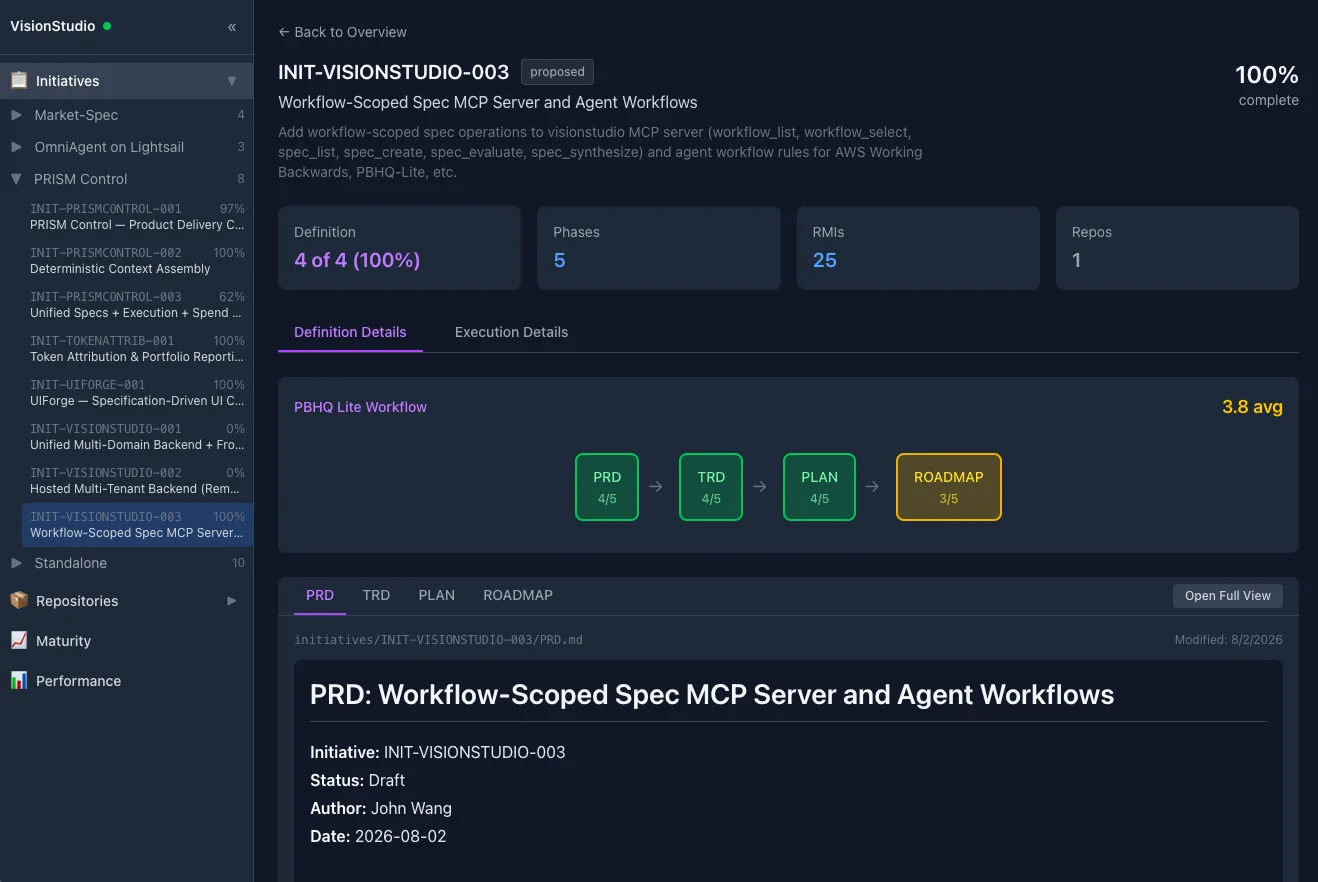The height and width of the screenshot is (882, 1318).
Task: Click the Repos 1 card
Action: [1177, 248]
